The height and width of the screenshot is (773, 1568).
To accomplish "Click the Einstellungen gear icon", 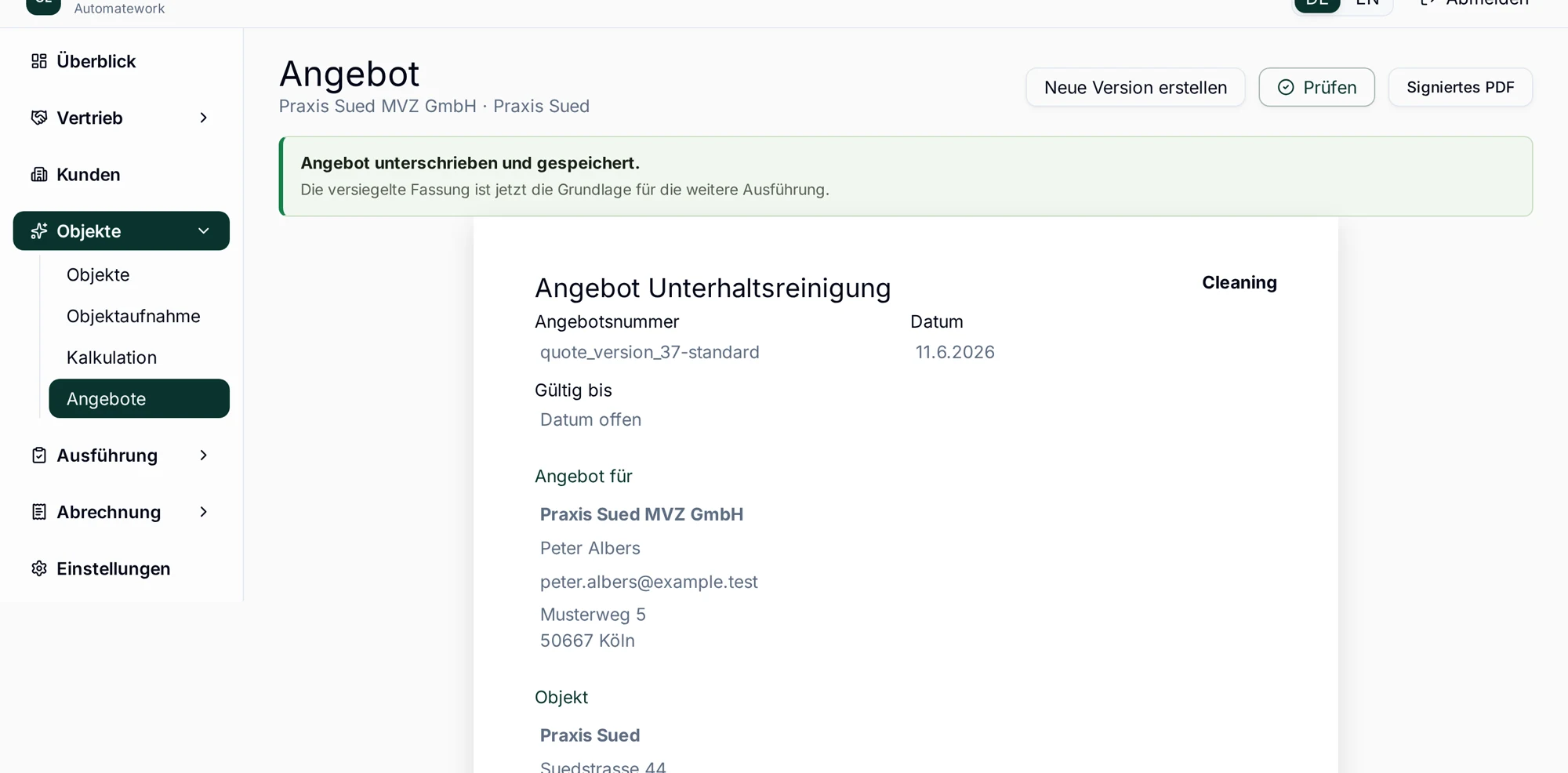I will (x=39, y=568).
